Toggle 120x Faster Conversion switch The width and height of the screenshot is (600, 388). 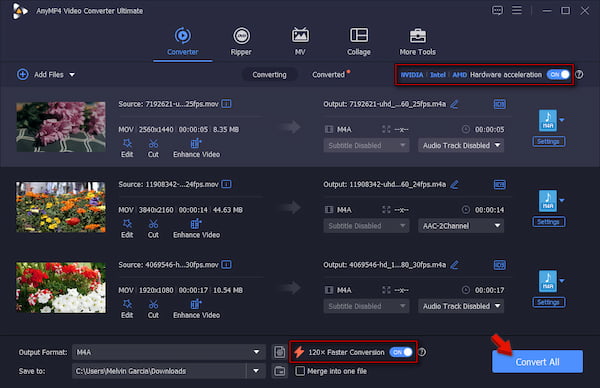click(x=401, y=352)
